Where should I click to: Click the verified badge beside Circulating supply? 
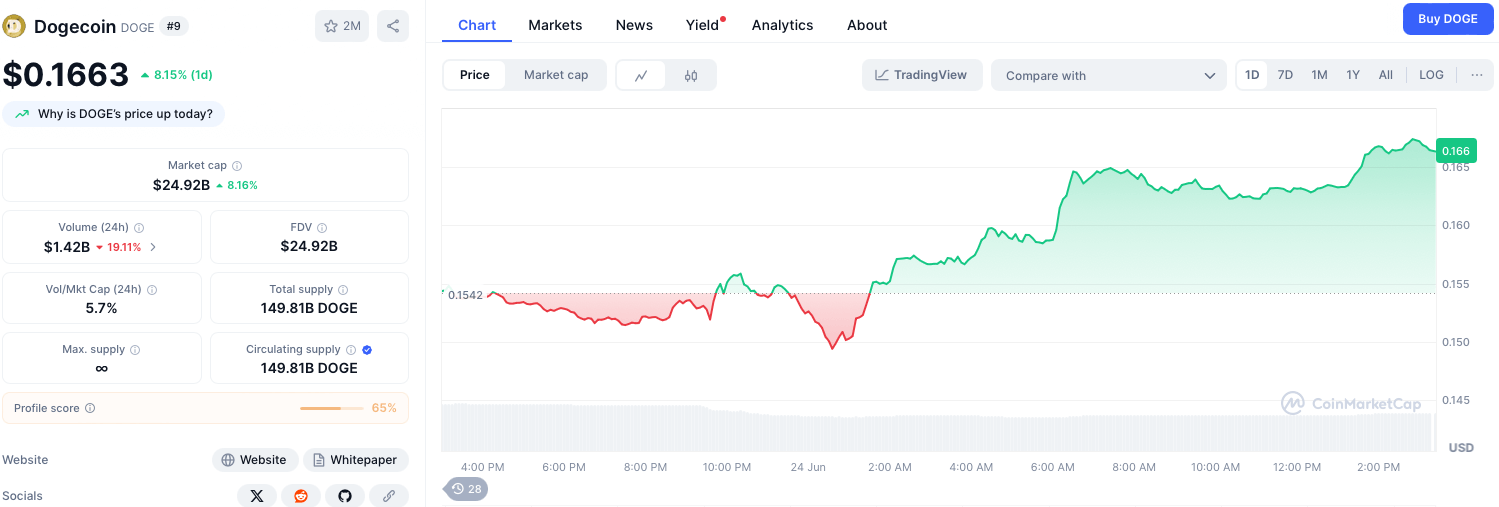(x=367, y=350)
